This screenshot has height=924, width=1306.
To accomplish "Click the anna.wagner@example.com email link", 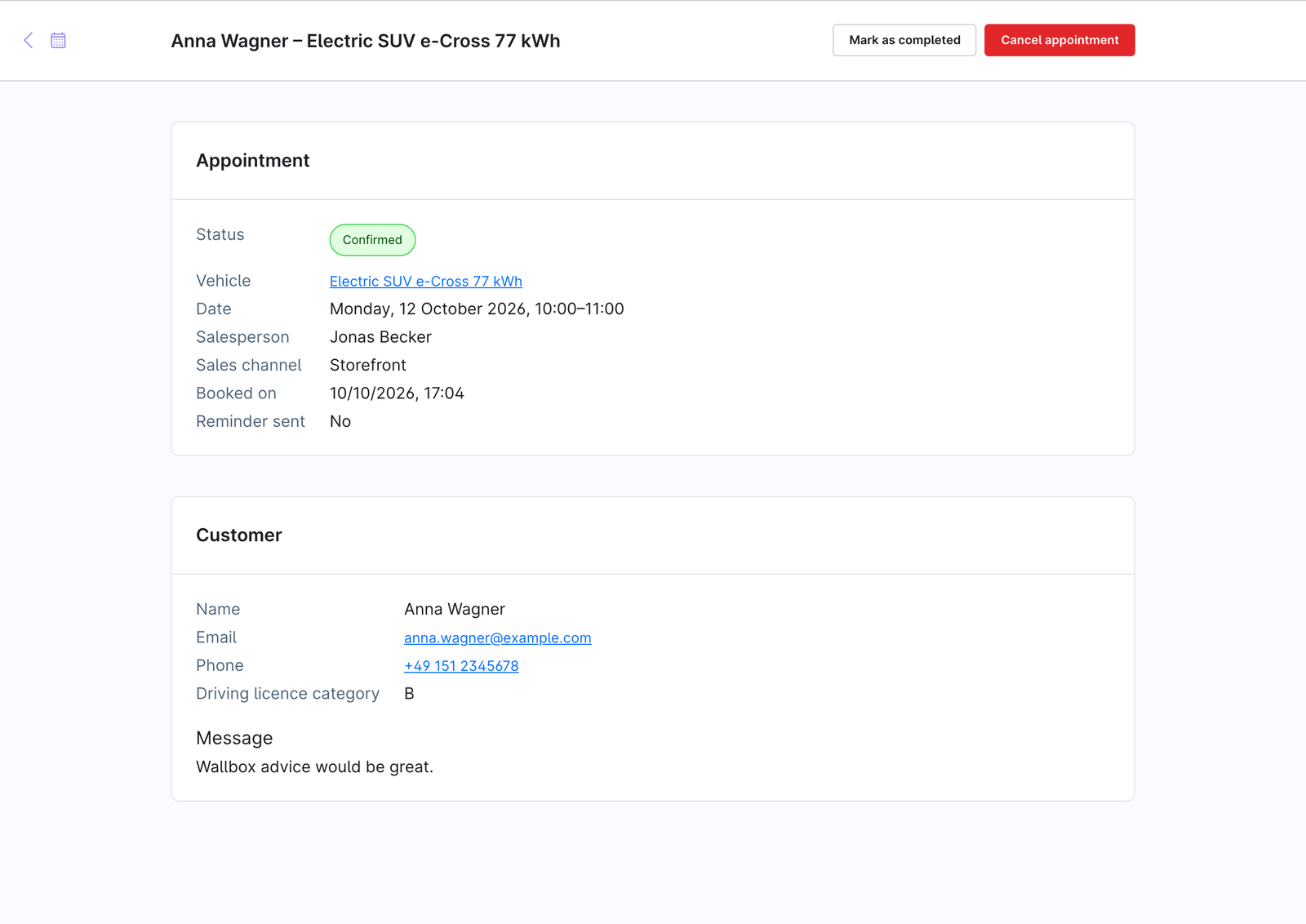I will (498, 638).
